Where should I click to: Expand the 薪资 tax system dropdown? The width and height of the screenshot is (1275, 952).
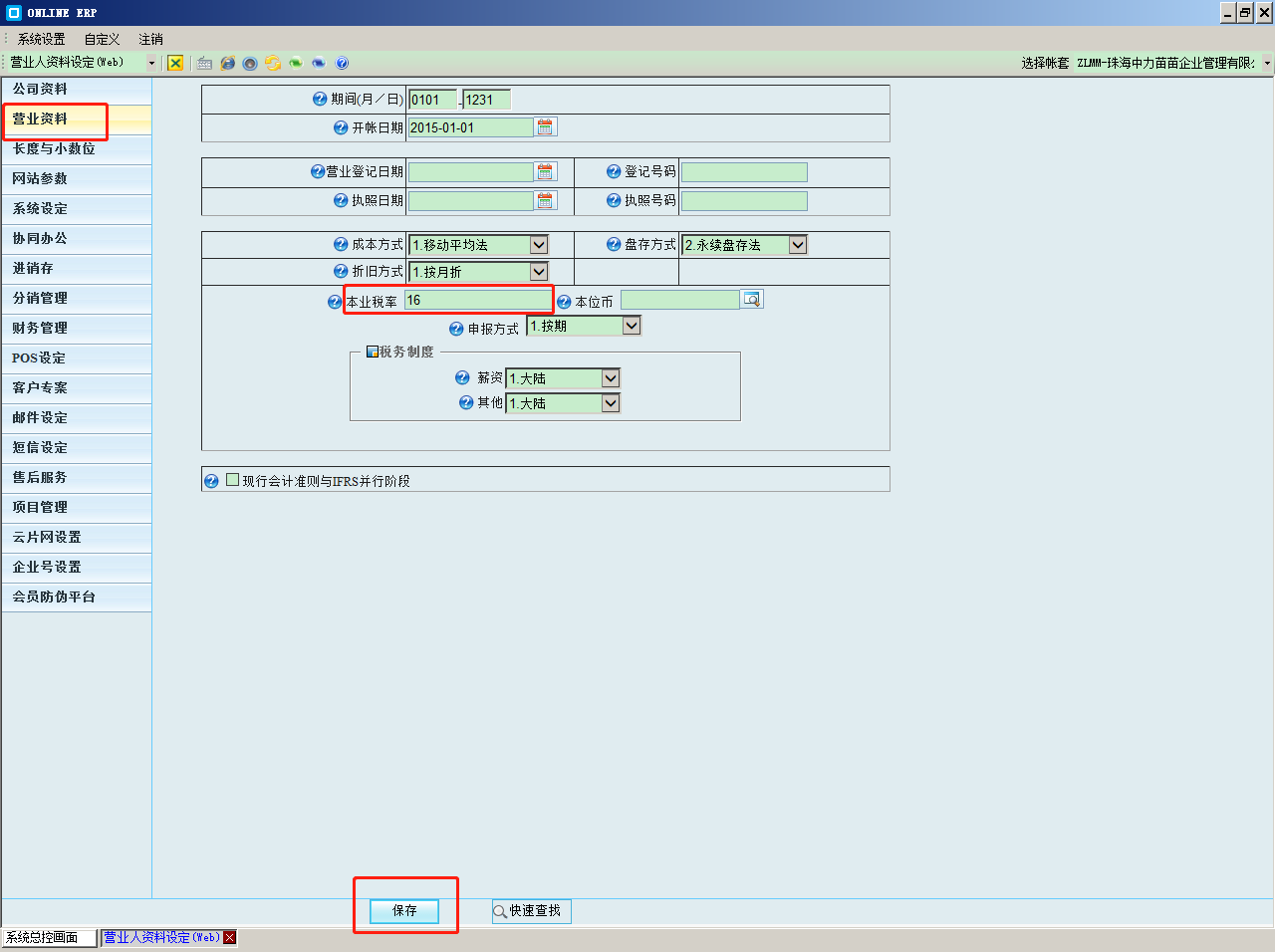coord(611,378)
